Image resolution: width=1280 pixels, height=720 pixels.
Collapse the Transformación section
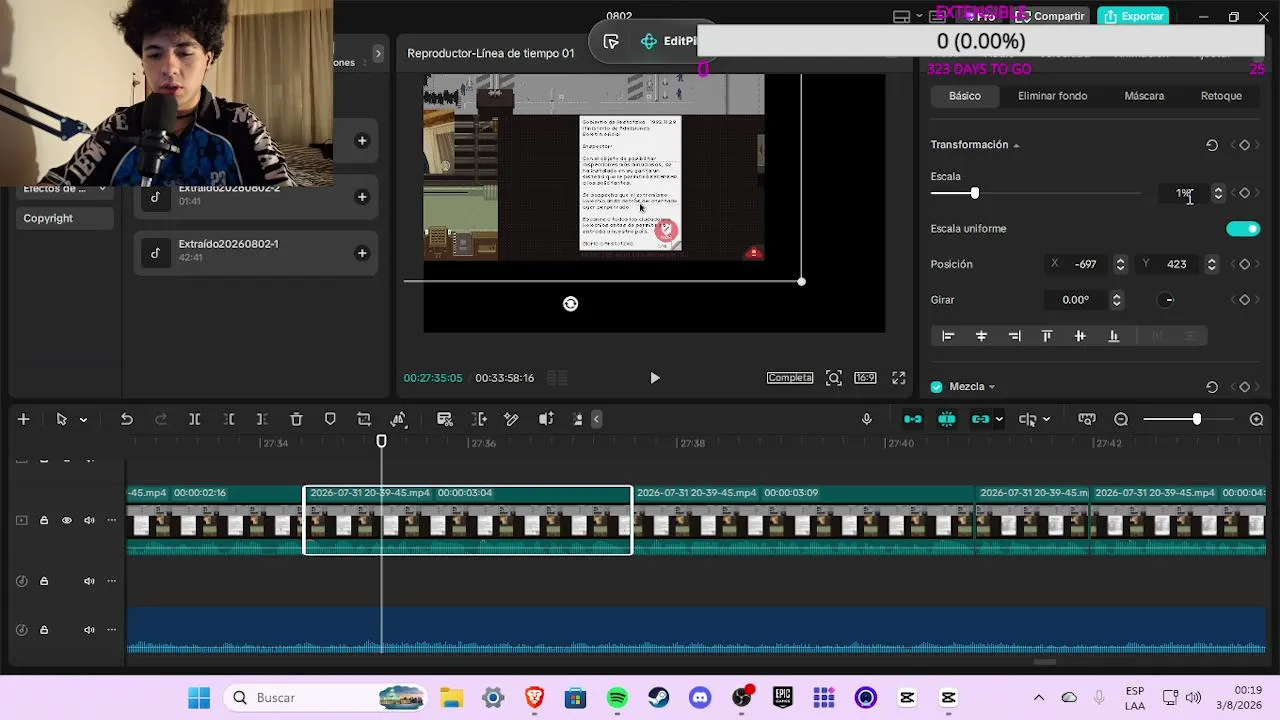click(1016, 146)
